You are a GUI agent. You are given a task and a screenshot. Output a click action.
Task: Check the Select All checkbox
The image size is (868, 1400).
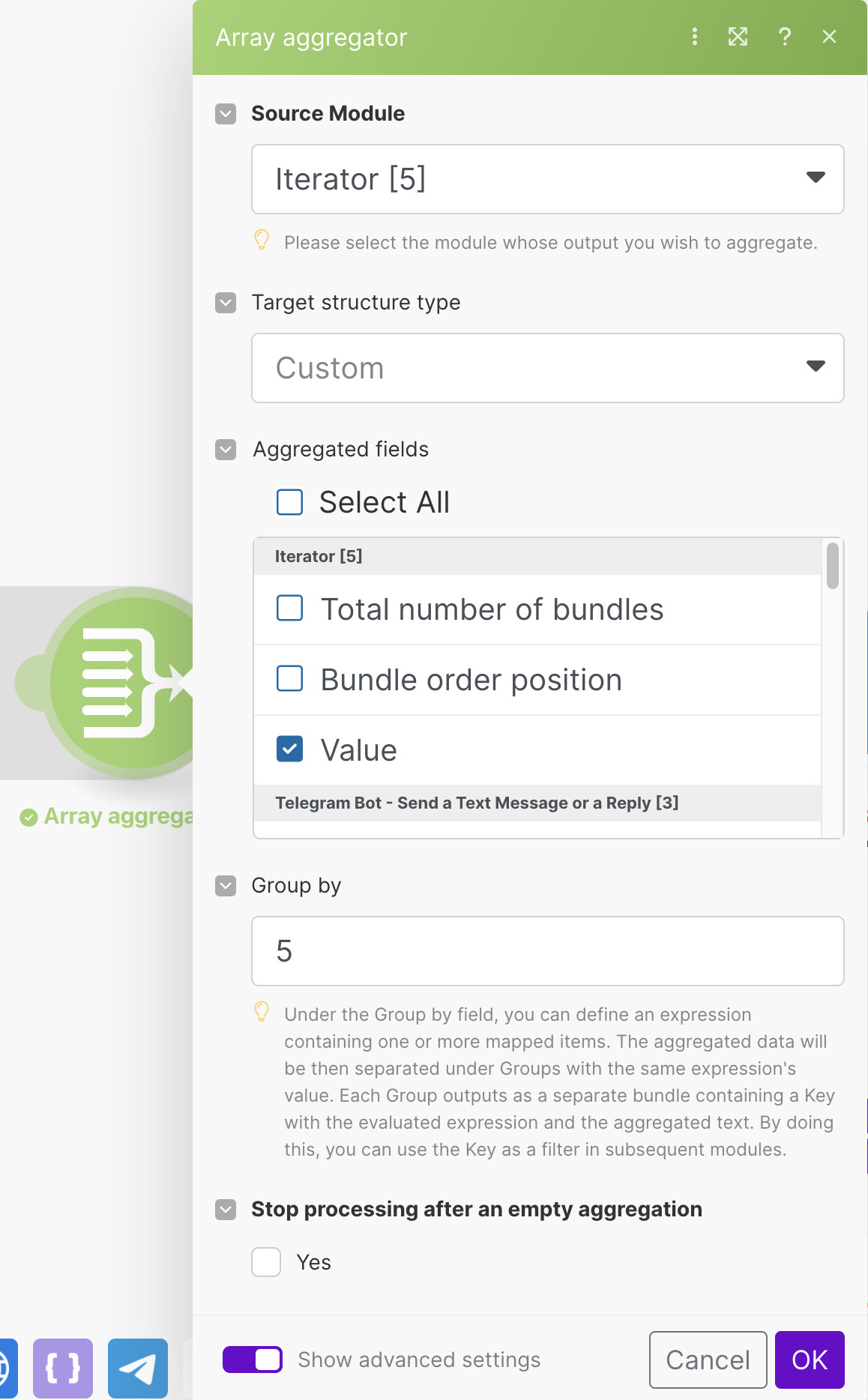(290, 502)
